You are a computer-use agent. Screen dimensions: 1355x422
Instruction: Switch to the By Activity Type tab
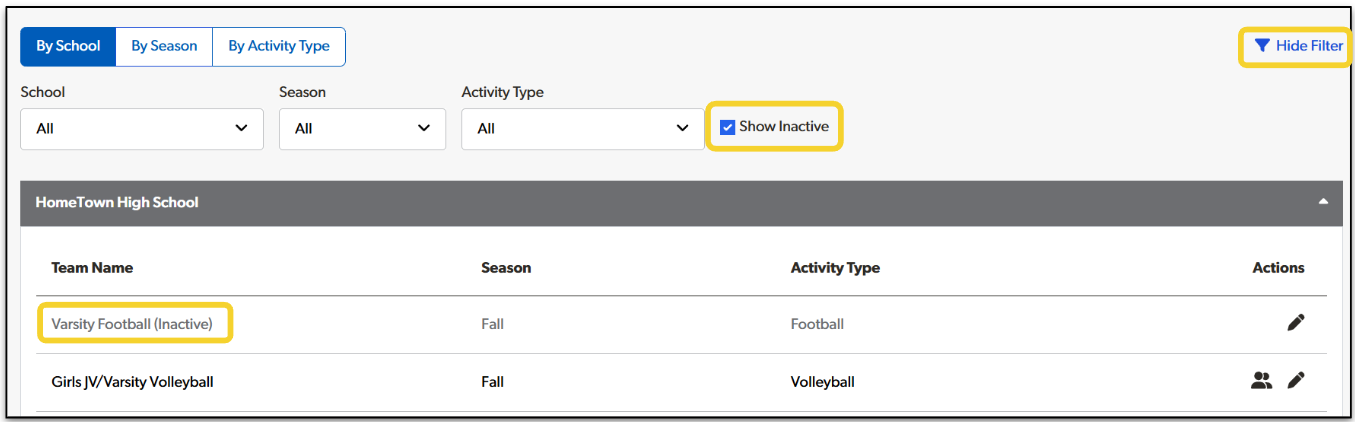(279, 46)
